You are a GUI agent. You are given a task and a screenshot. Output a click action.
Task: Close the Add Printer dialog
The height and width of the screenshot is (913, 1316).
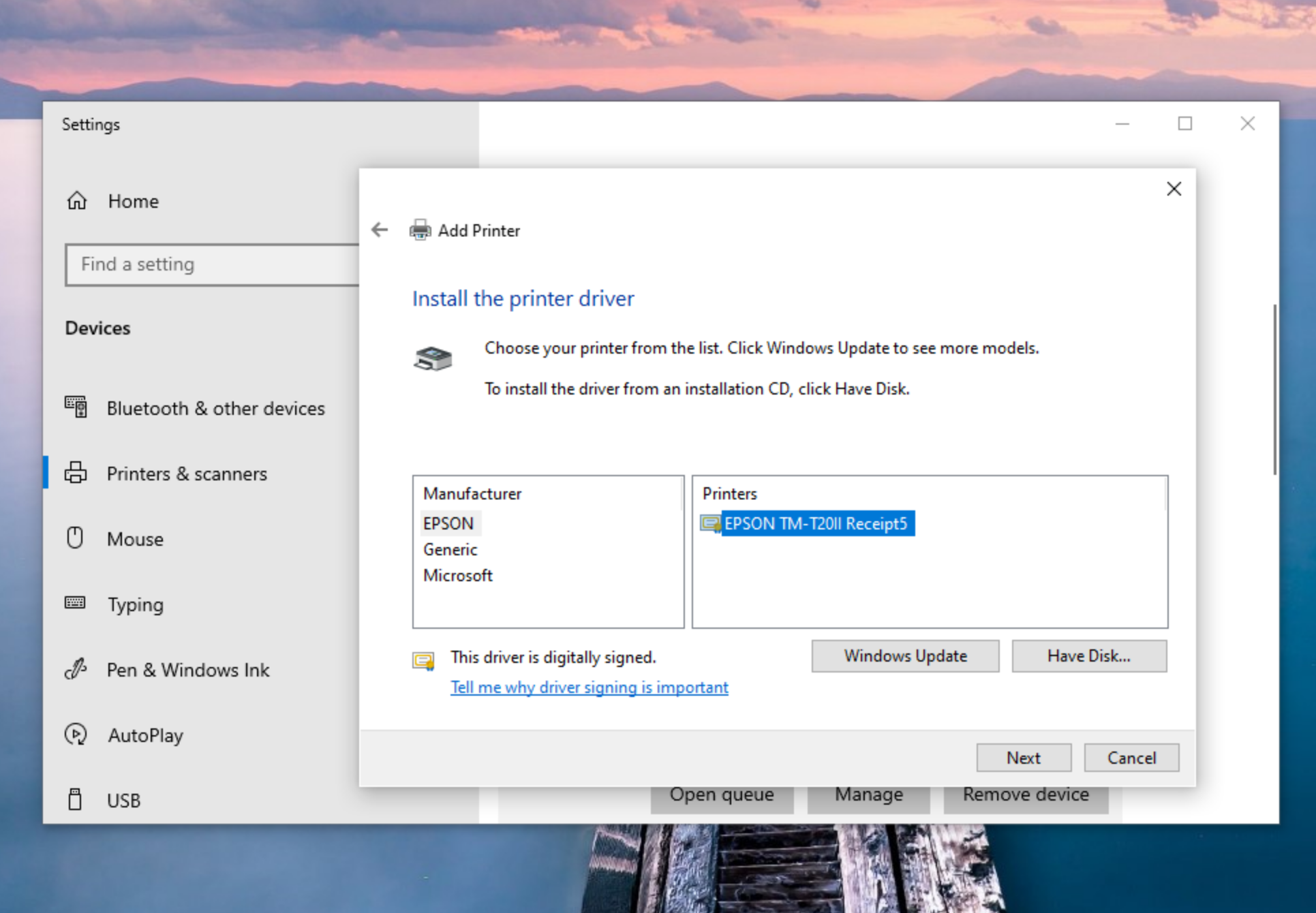[x=1174, y=189]
